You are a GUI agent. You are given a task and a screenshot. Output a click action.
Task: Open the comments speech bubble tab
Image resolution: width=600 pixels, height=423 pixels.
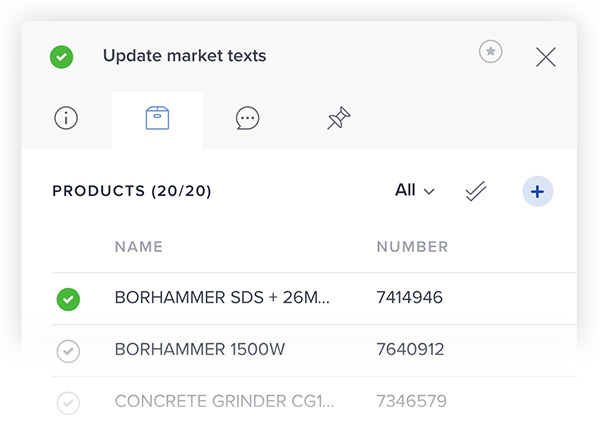pos(248,119)
